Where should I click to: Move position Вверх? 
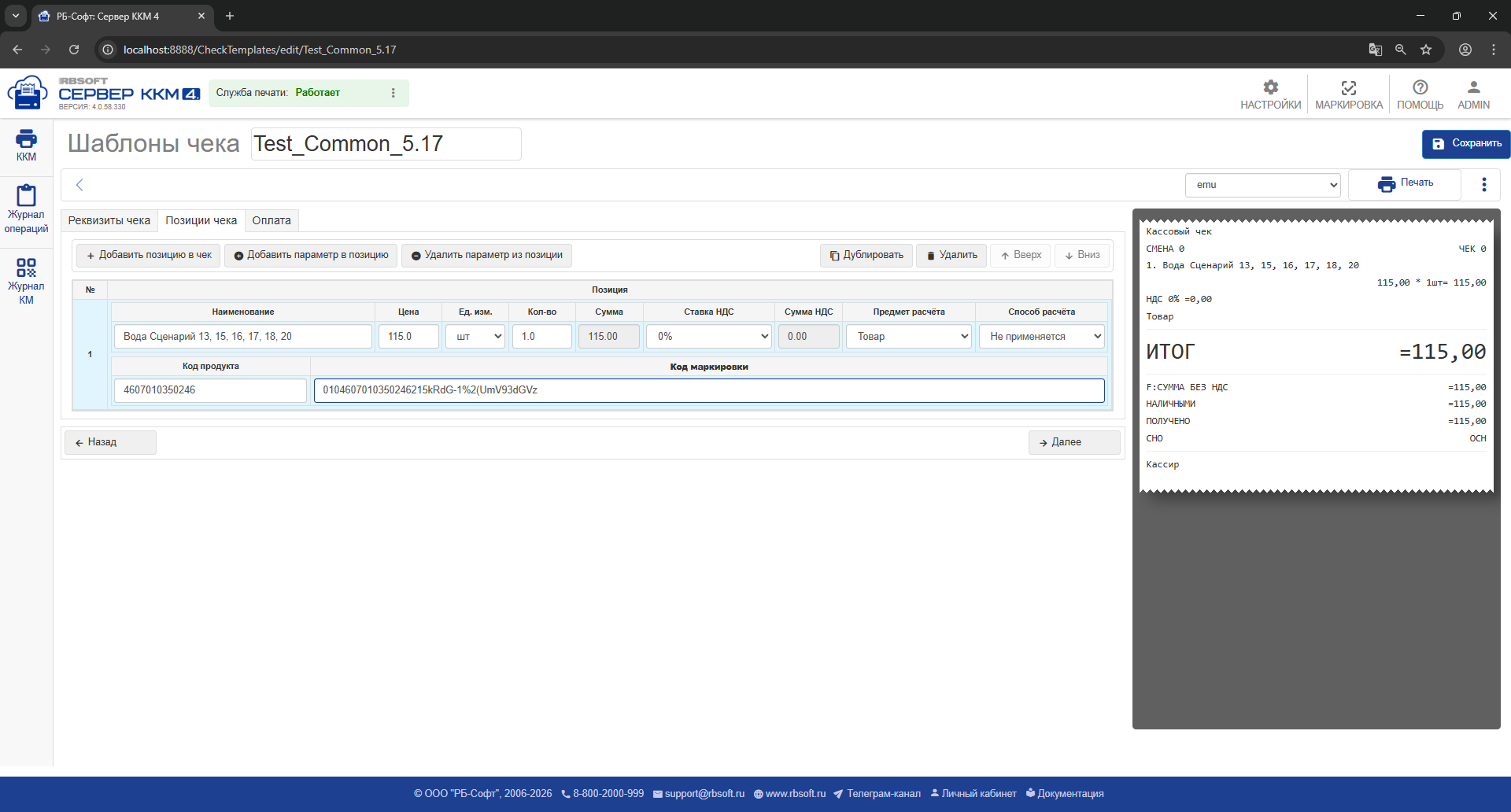(x=1021, y=256)
